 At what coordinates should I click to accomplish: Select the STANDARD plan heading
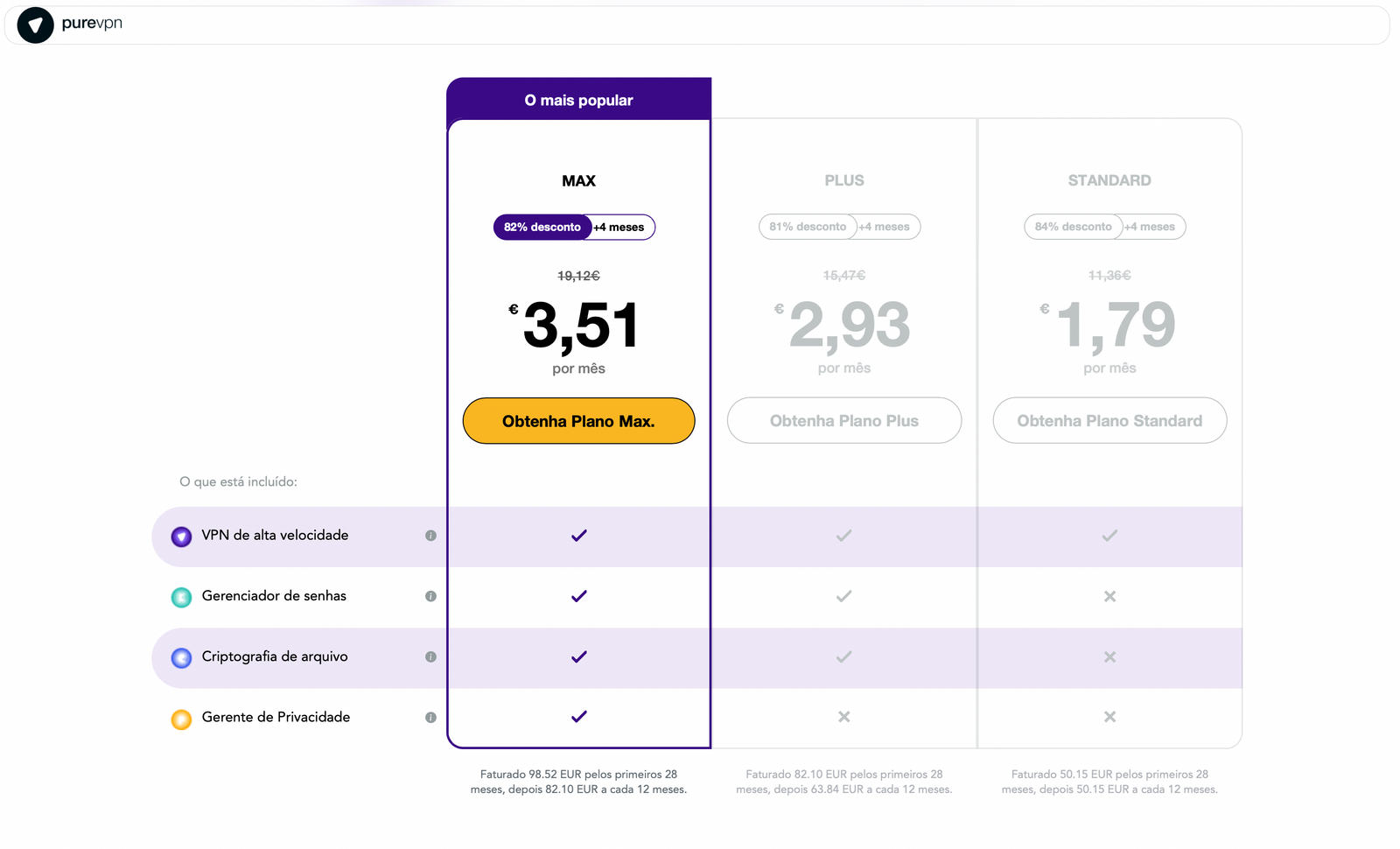click(1109, 180)
